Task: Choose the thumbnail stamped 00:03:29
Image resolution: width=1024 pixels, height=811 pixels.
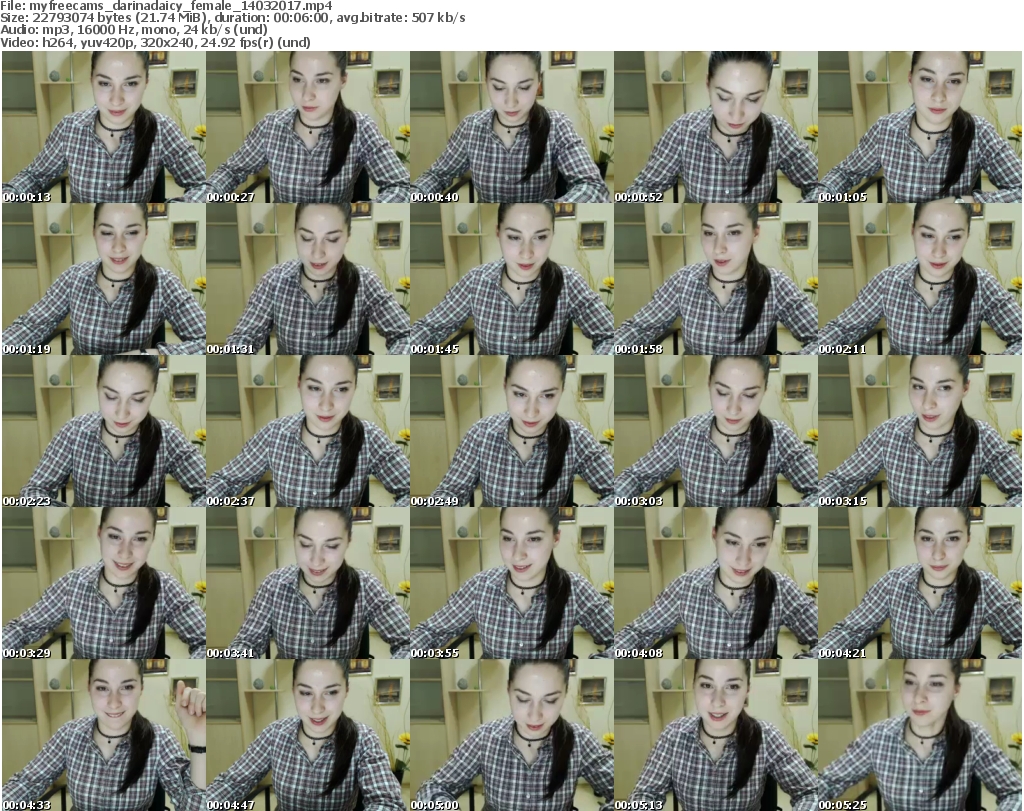Action: (104, 582)
